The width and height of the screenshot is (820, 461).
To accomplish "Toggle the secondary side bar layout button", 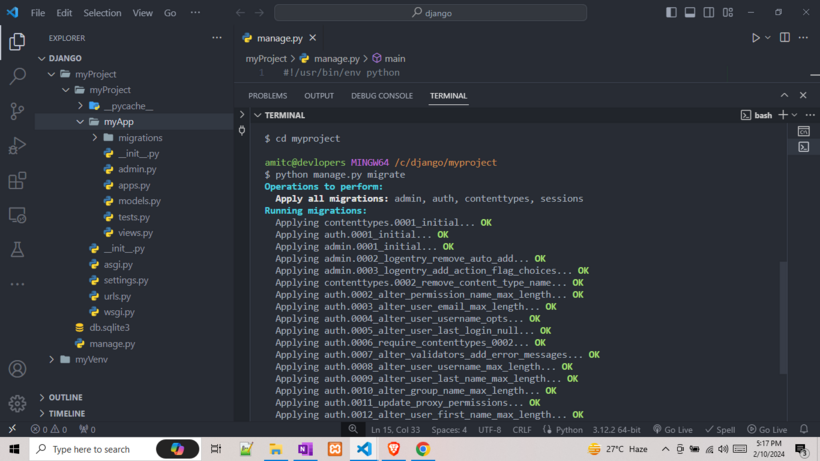I will click(709, 13).
